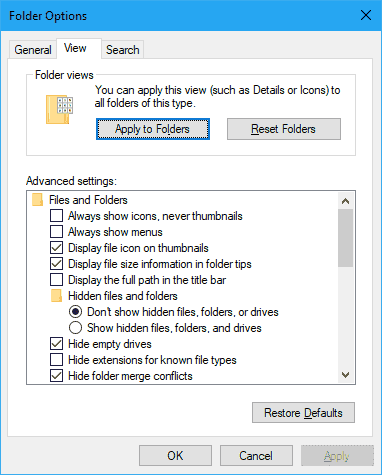Uncheck Display file icon on thumbnails

56,248
